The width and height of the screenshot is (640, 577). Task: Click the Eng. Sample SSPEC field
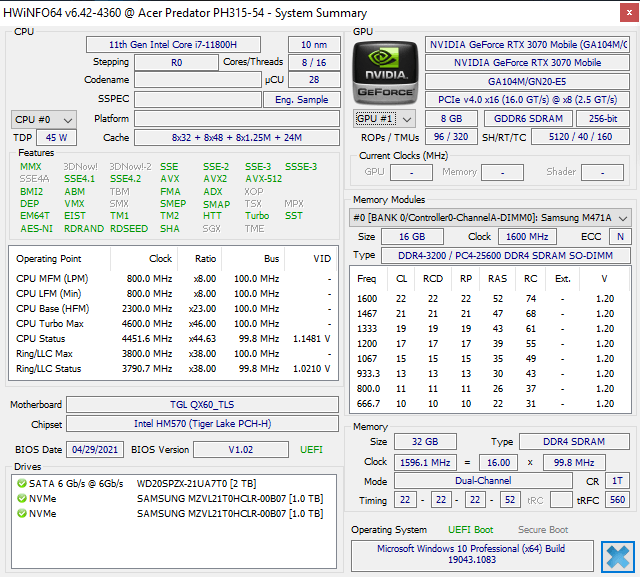pyautogui.click(x=302, y=99)
